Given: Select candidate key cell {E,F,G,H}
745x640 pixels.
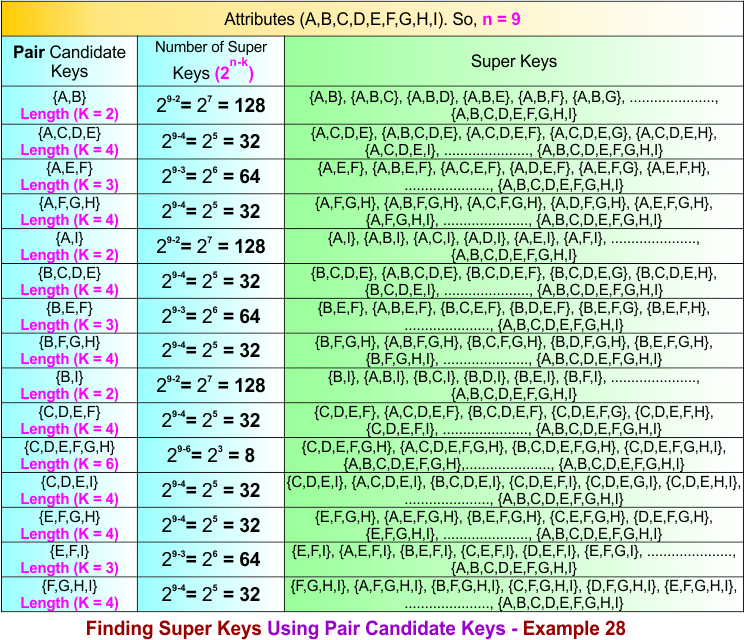Looking at the screenshot, I should coord(69,525).
